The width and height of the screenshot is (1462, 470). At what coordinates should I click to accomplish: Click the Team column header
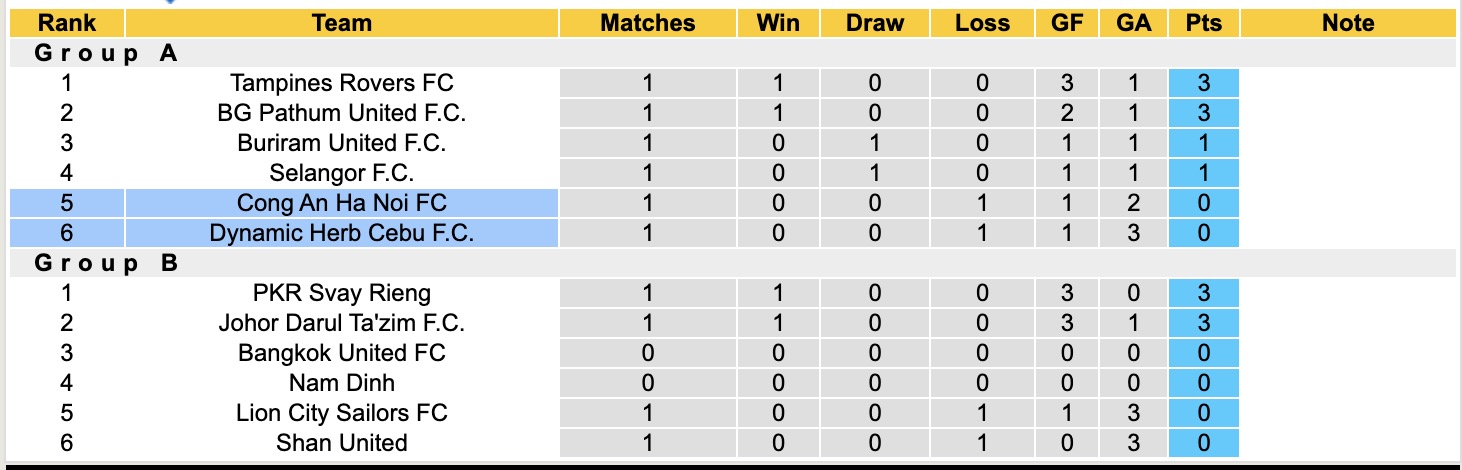(x=341, y=23)
